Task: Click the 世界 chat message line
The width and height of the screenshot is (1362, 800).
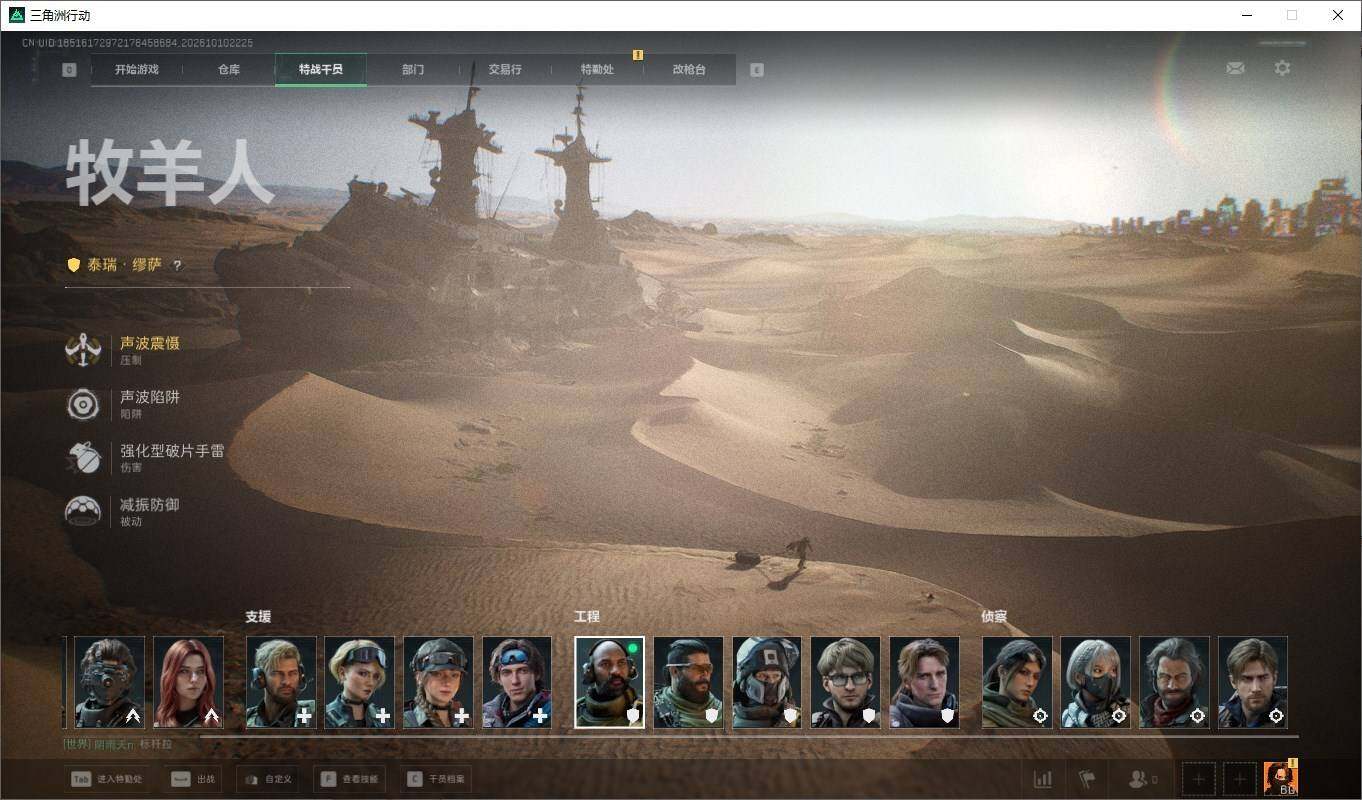Action: (x=118, y=745)
